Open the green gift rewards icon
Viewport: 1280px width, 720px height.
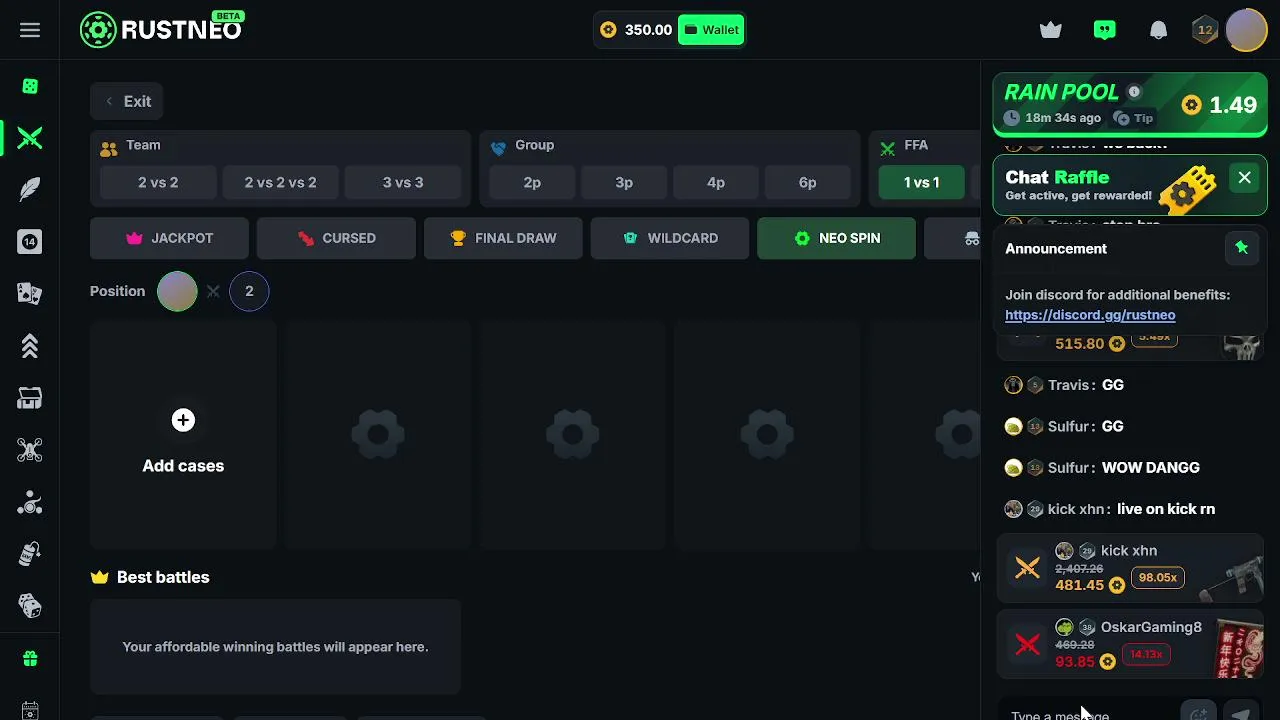(30, 659)
